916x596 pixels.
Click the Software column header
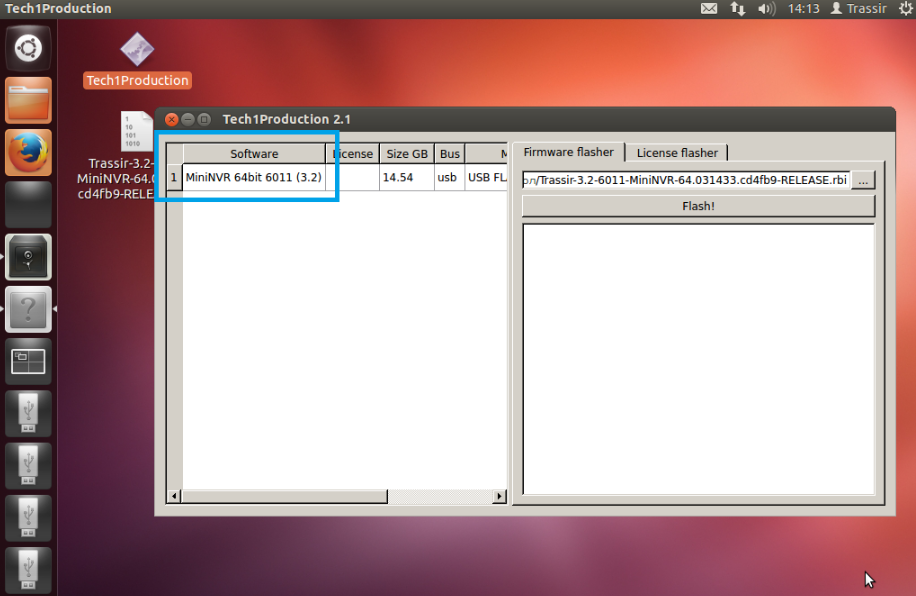pos(254,154)
